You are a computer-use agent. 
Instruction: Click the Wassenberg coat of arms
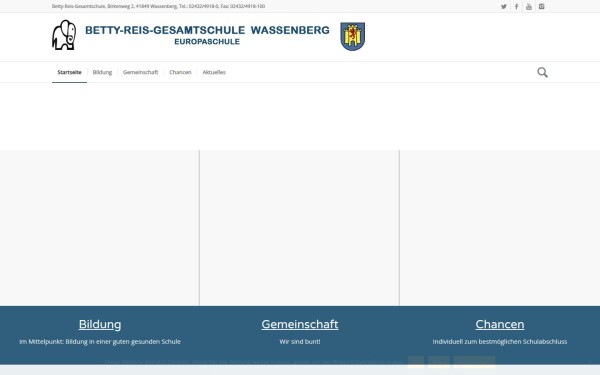tap(352, 36)
